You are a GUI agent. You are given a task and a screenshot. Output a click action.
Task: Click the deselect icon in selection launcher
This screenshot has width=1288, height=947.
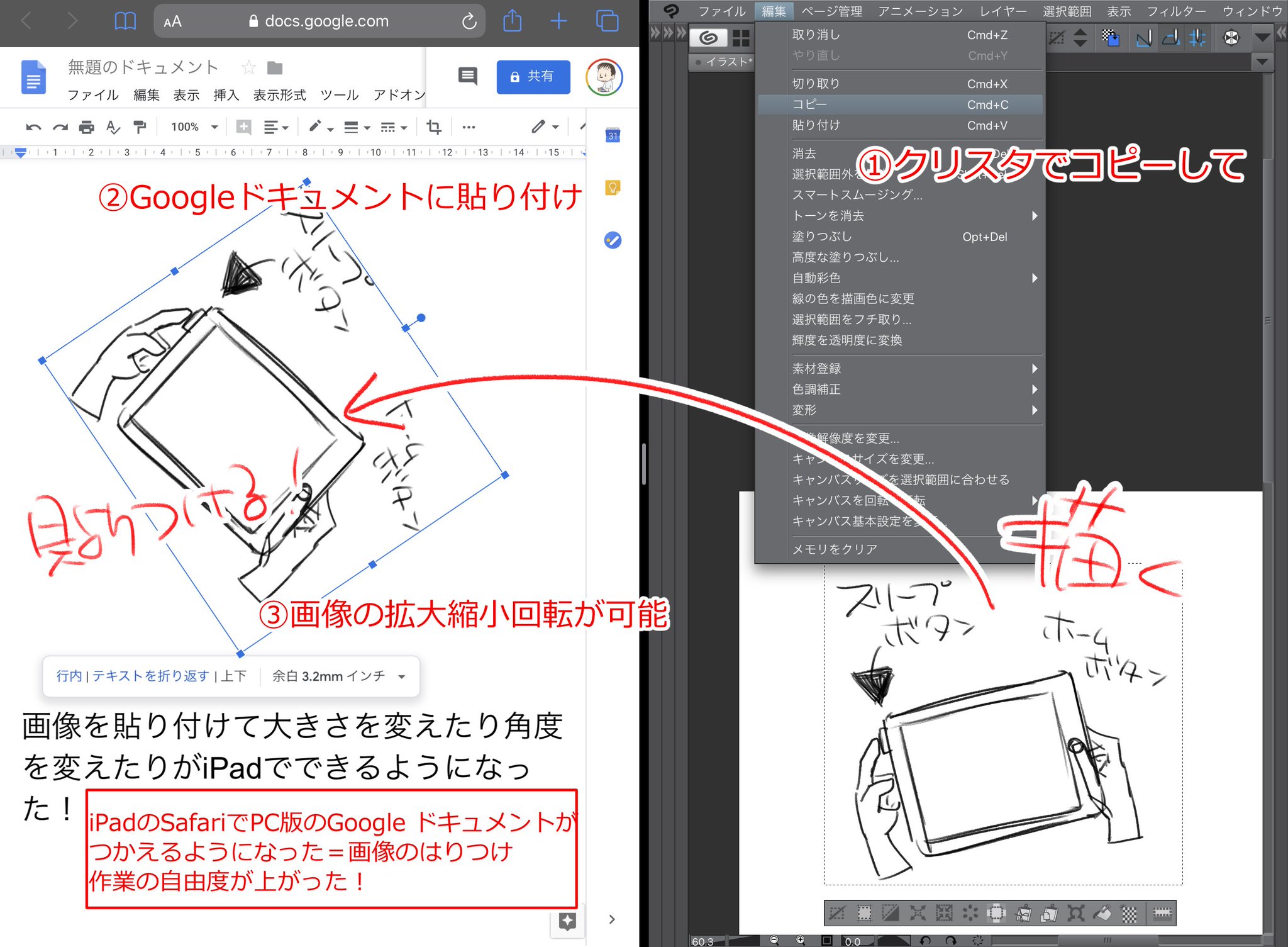coord(837,913)
